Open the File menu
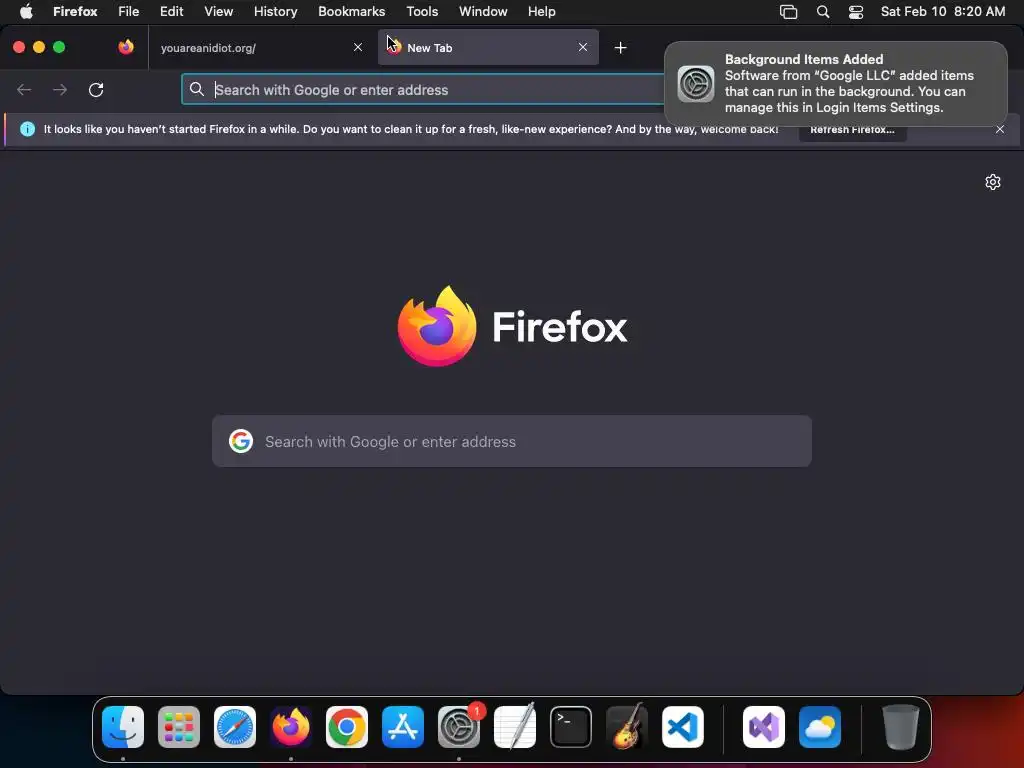 coord(129,12)
